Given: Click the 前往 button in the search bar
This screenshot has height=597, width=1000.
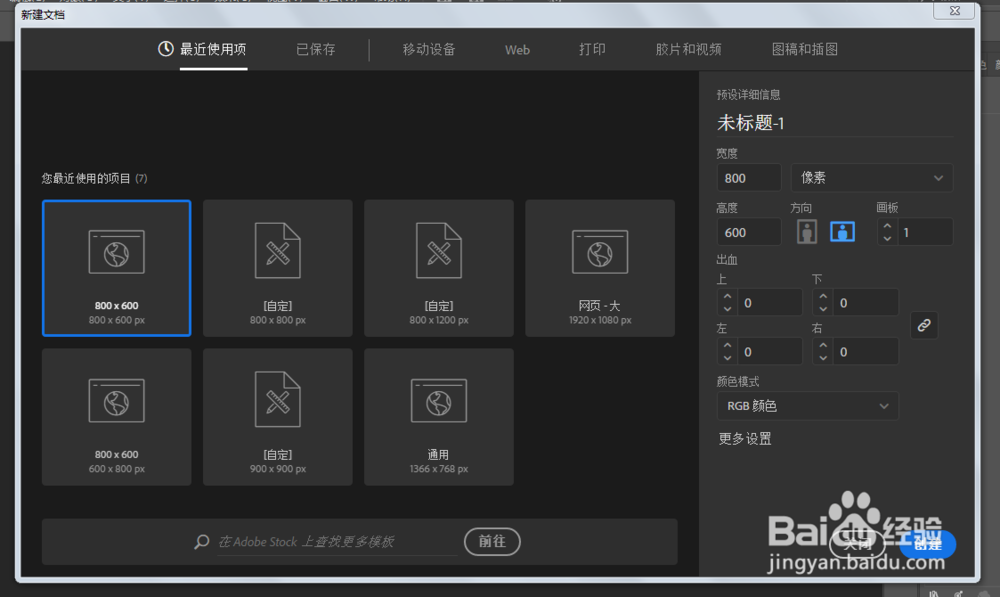Looking at the screenshot, I should 491,542.
